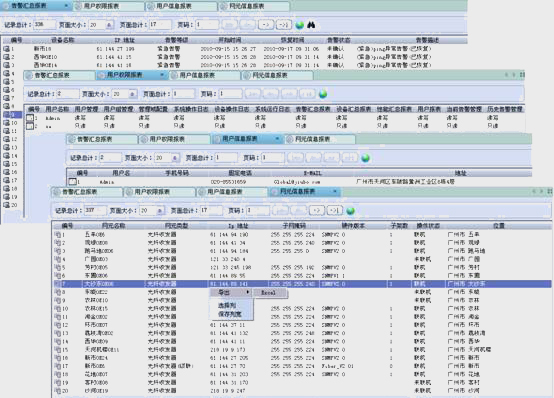Go to next page in element report toolbar
Screen dimensions: 554x398
317,211
